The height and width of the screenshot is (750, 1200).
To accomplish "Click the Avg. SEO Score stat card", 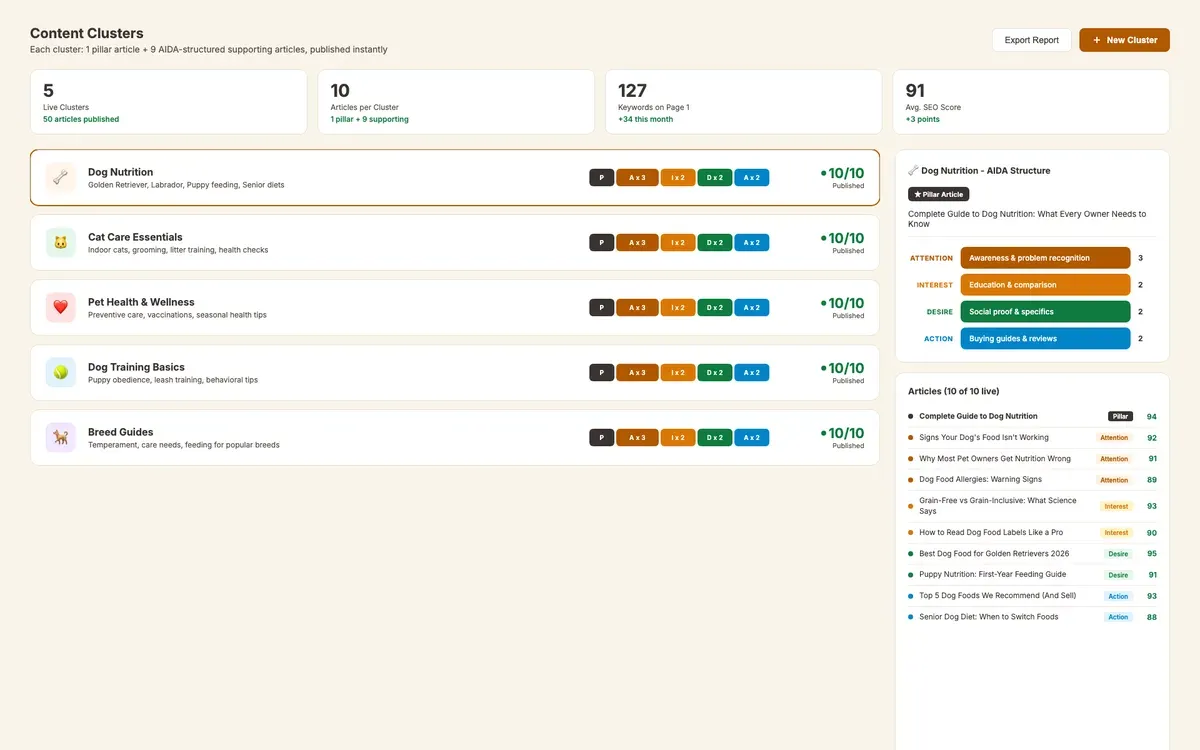I will pyautogui.click(x=1030, y=102).
